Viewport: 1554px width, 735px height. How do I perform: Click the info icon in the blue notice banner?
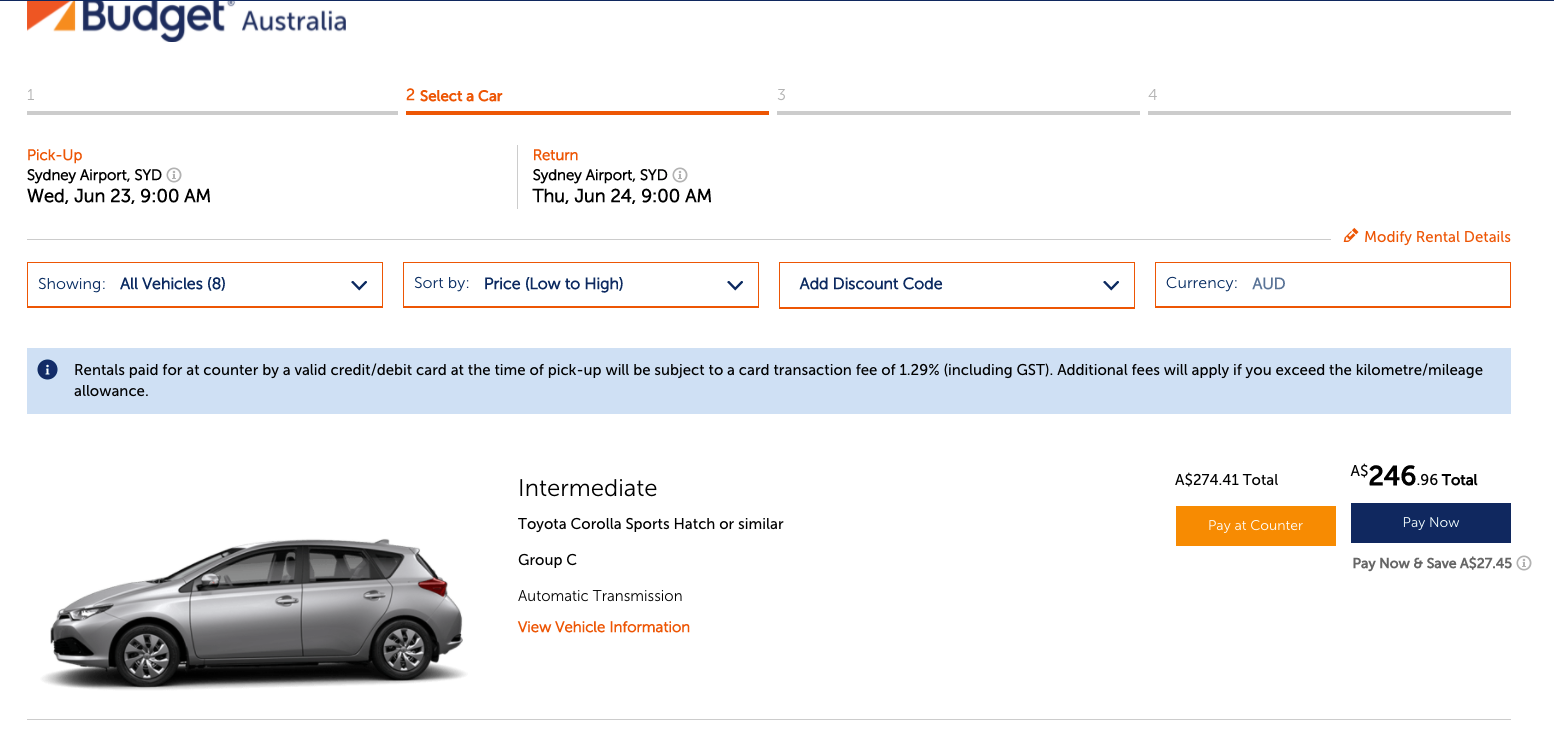(47, 370)
